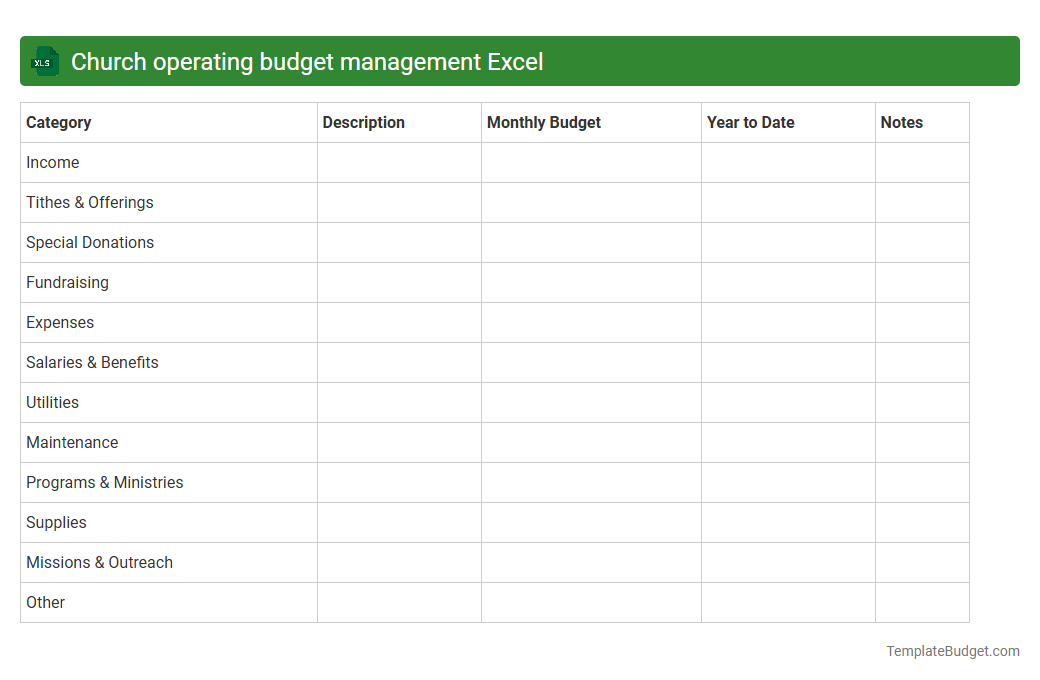Click the Utilities category cell

tap(51, 402)
